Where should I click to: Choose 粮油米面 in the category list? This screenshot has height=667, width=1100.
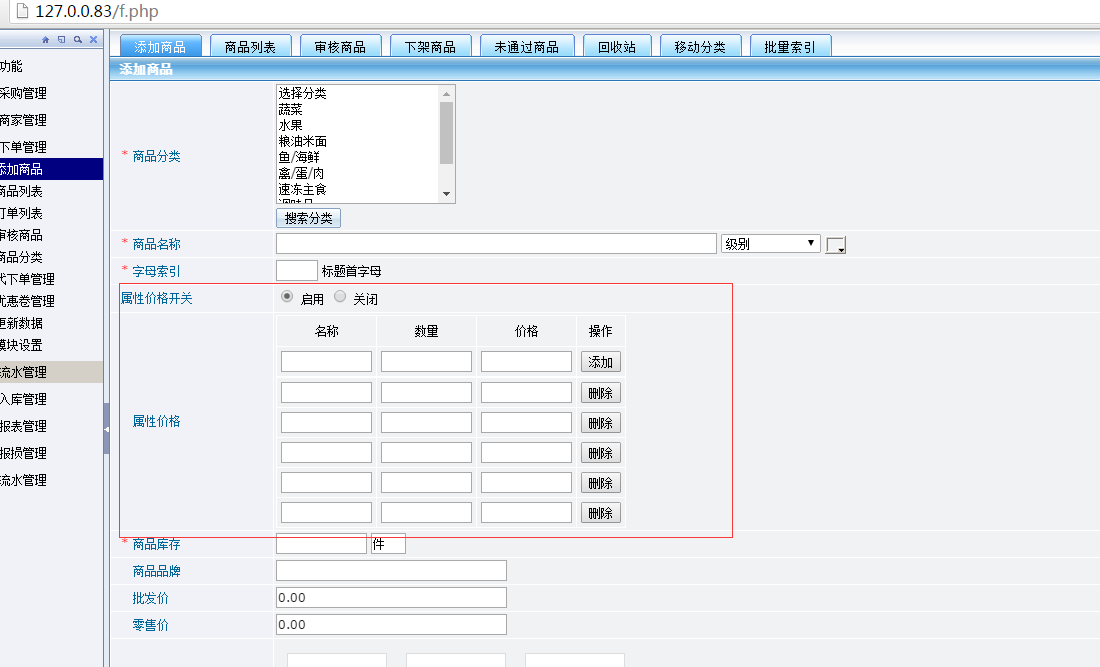pos(358,142)
